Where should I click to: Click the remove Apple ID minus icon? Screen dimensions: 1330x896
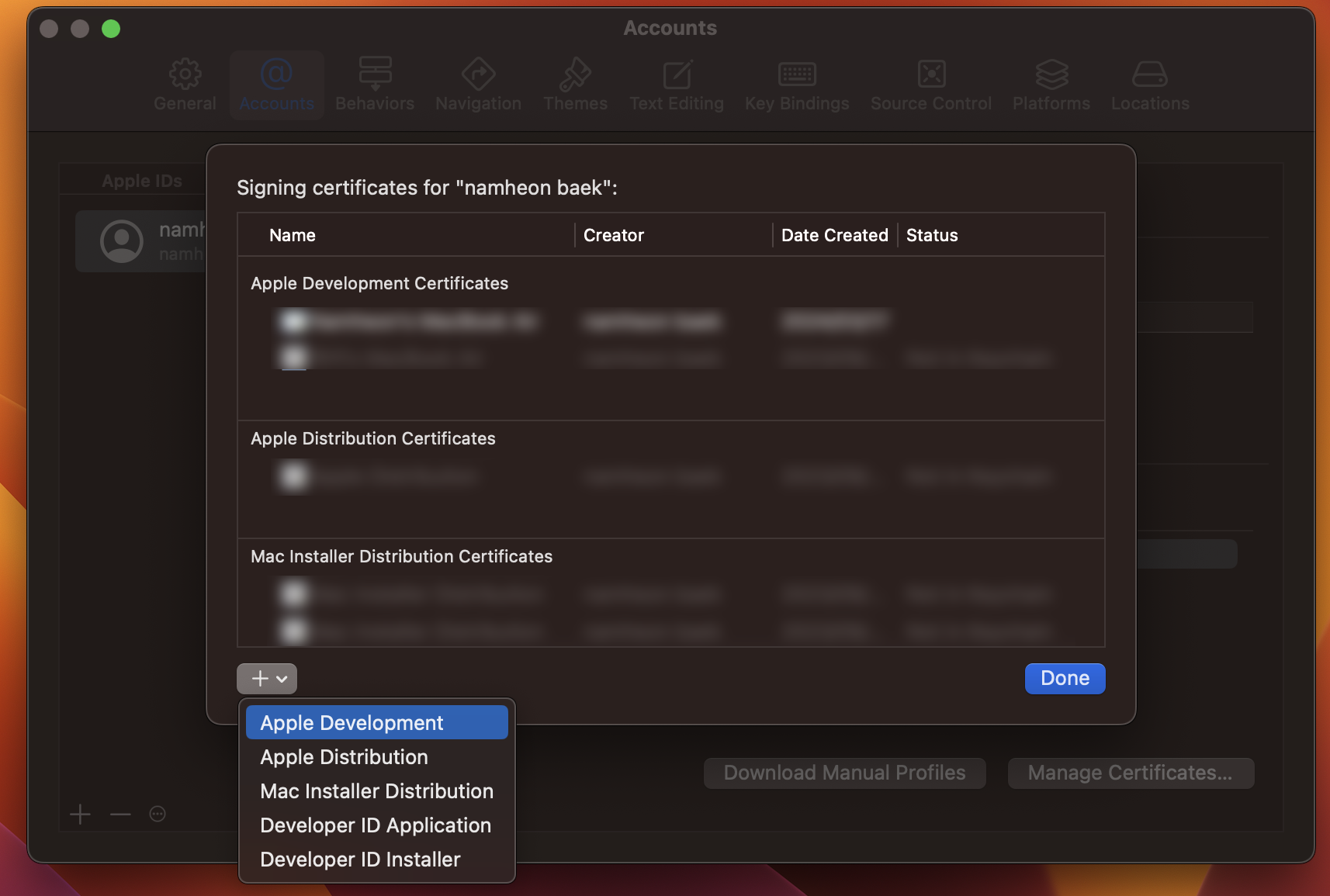120,814
